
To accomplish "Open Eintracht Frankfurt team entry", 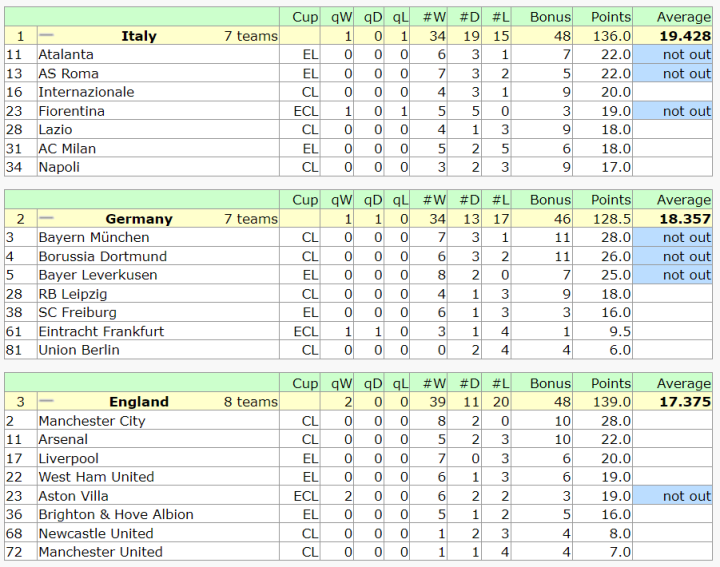I will tap(101, 331).
